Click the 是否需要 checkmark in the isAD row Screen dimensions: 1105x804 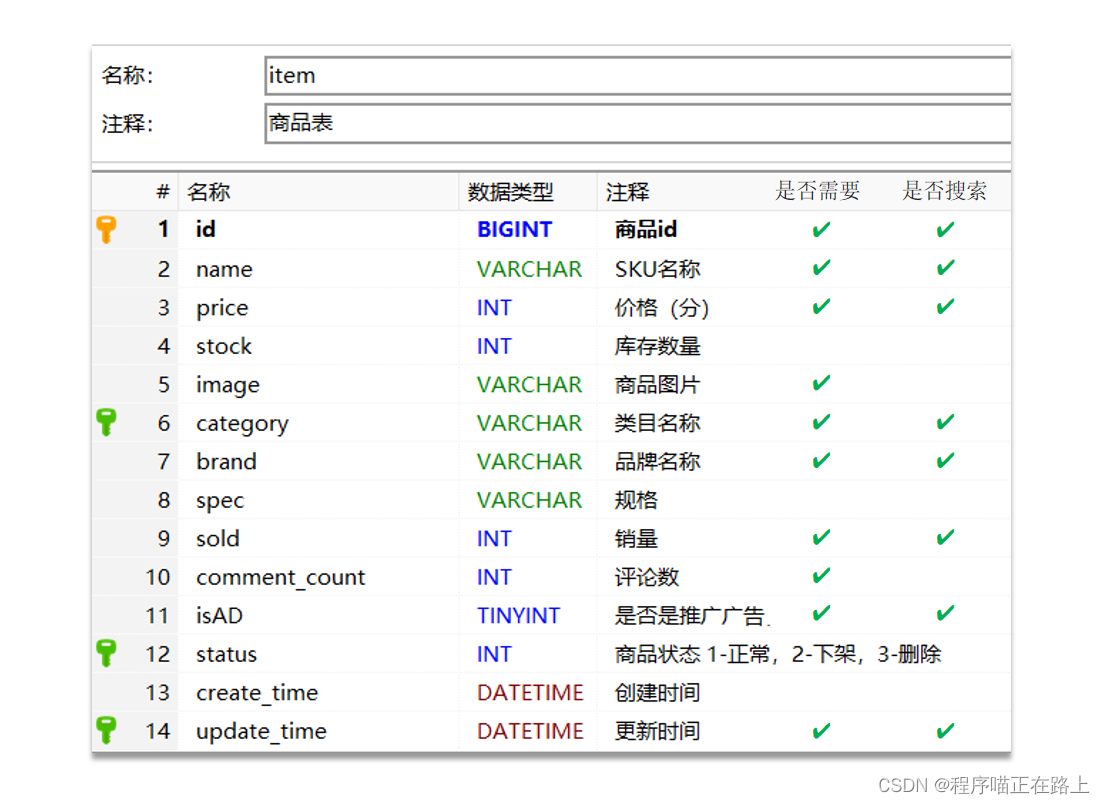pyautogui.click(x=821, y=614)
